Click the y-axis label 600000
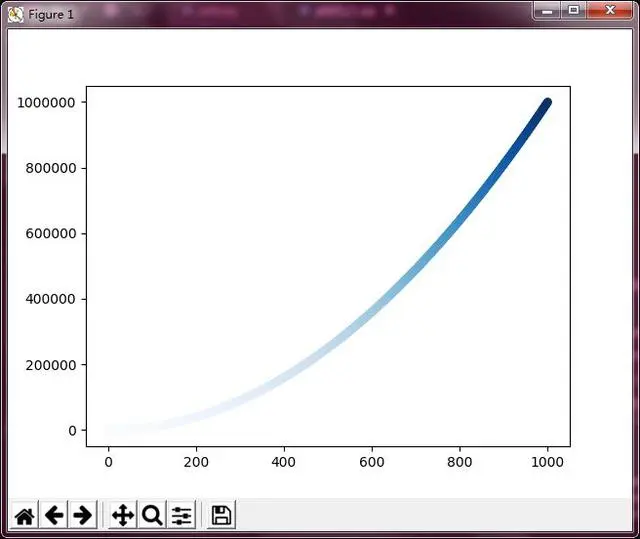The height and width of the screenshot is (539, 640). (51, 234)
